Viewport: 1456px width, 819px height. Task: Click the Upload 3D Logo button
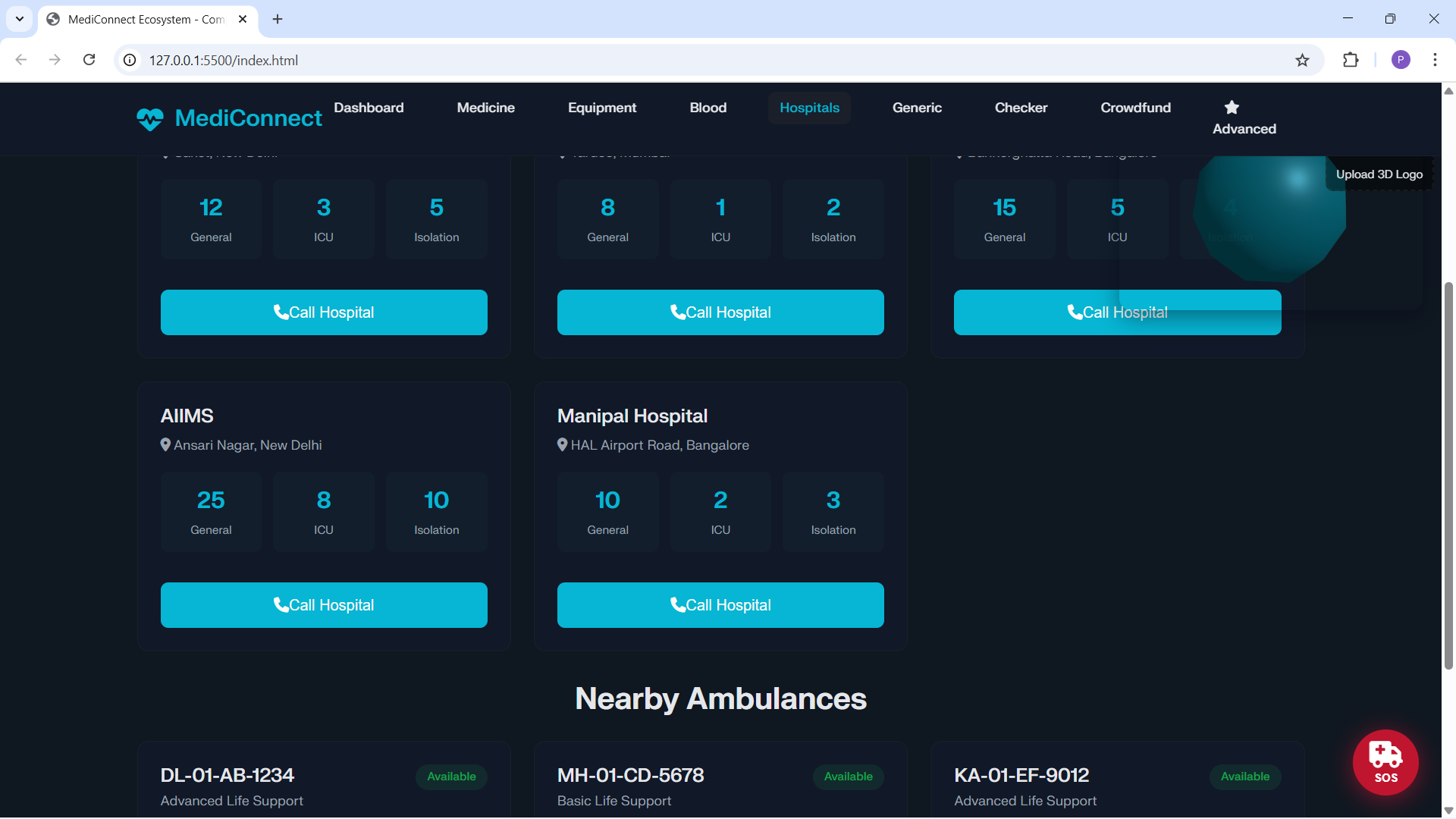pos(1379,174)
